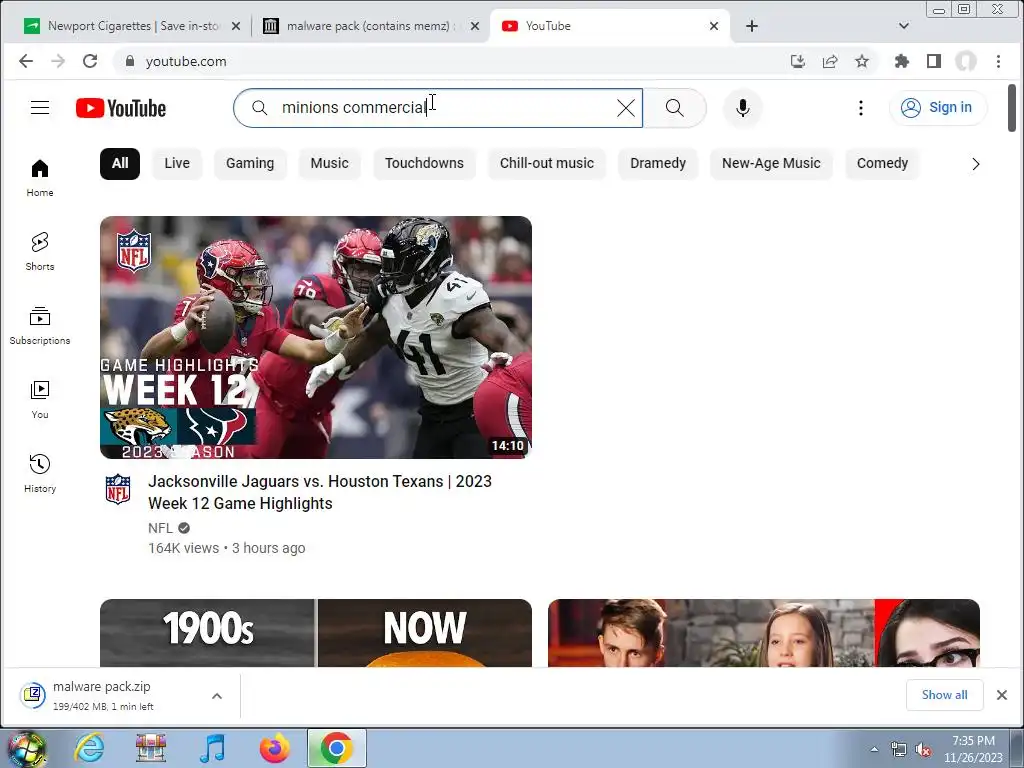Viewport: 1024px width, 768px height.
Task: Select the Comedy filter chip
Action: (x=882, y=163)
